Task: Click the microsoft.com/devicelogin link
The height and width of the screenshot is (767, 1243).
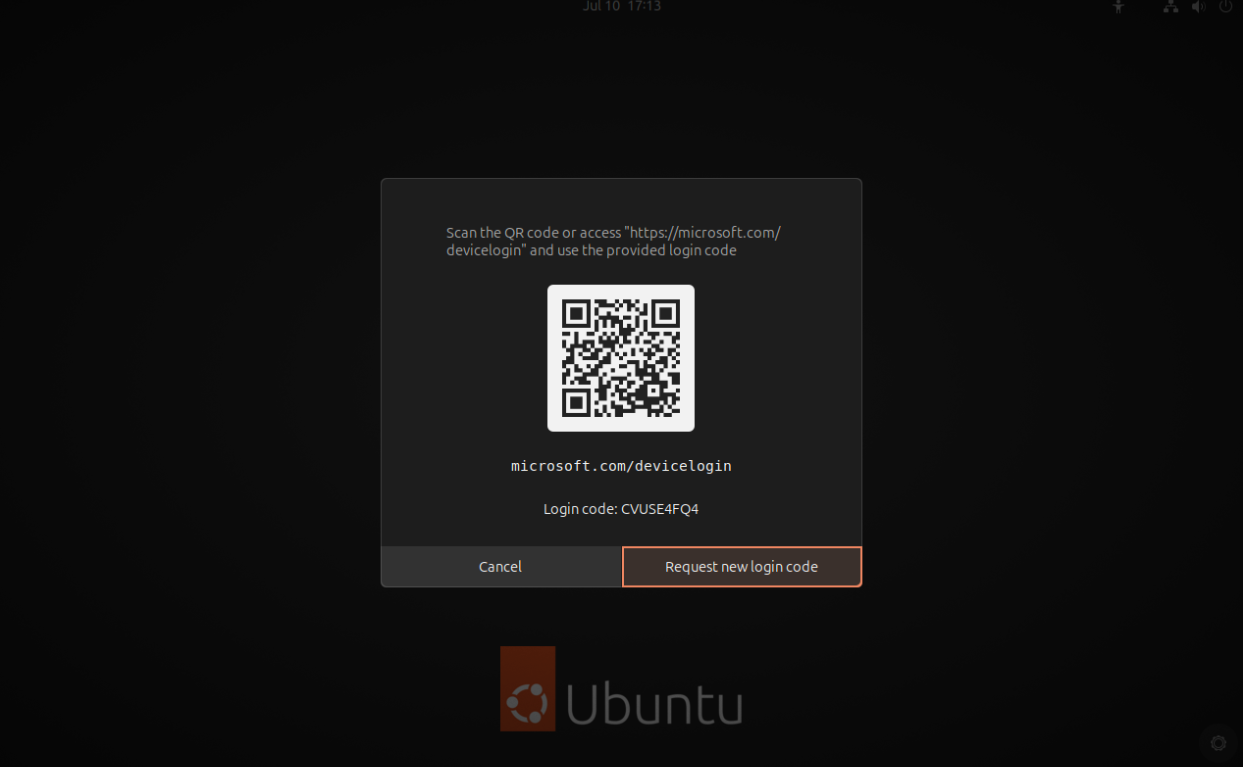Action: [621, 465]
